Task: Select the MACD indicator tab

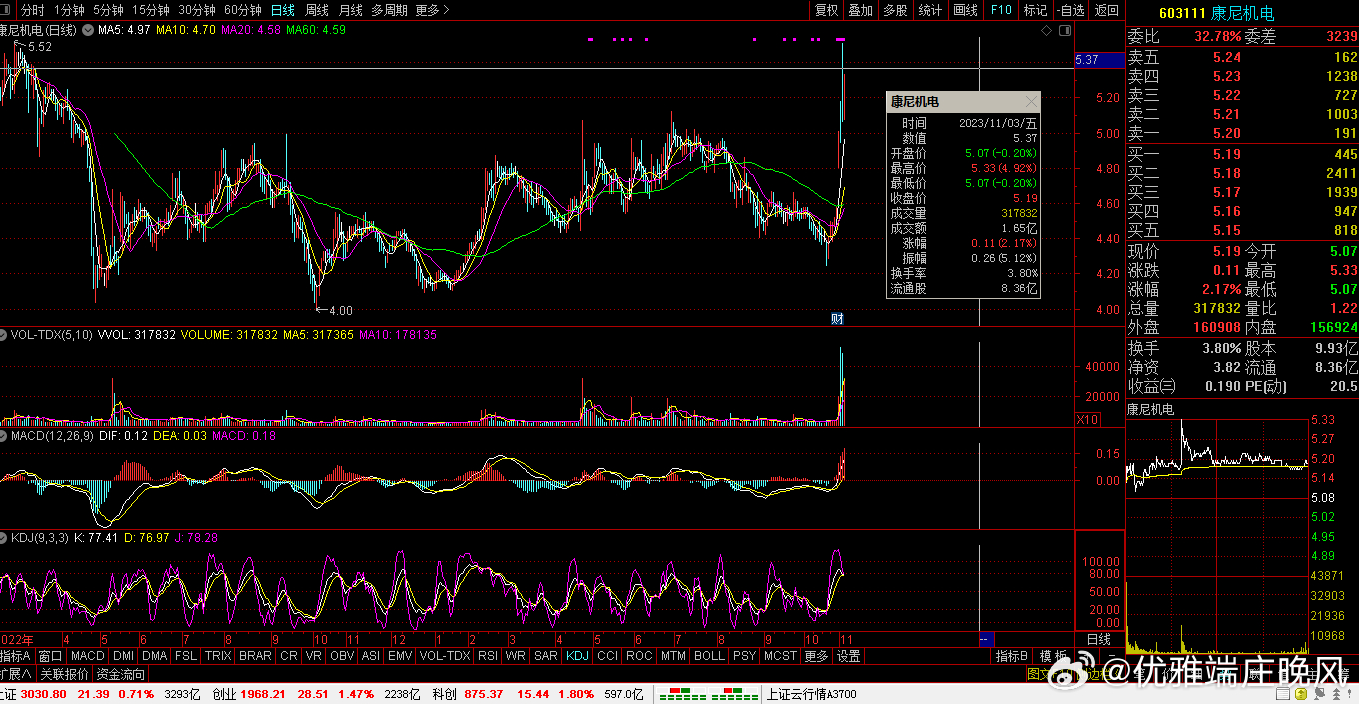Action: (x=88, y=656)
